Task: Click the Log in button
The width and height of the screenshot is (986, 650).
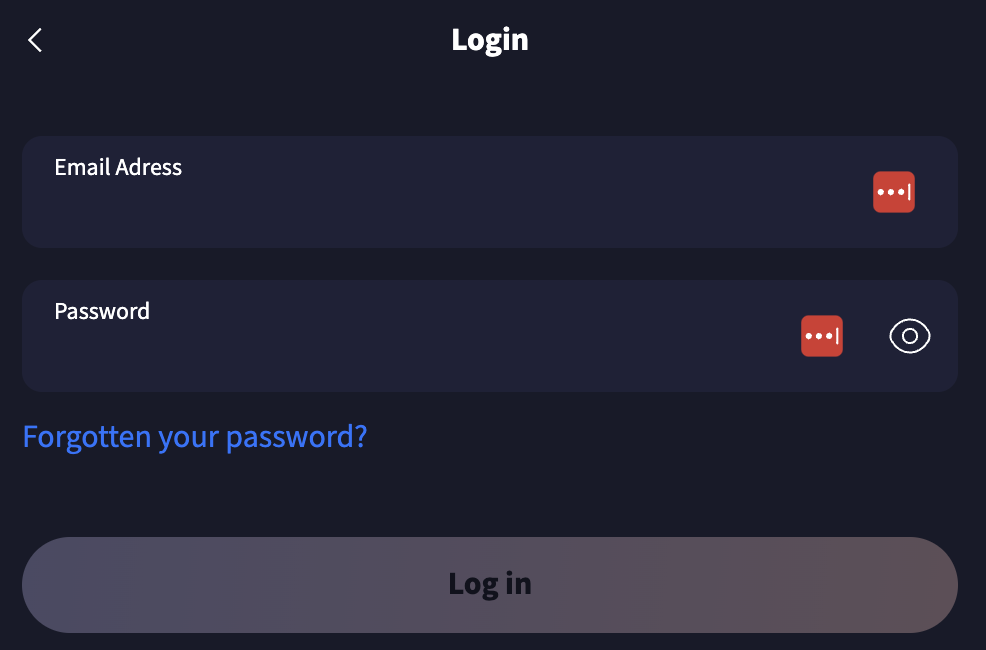Action: coord(490,585)
